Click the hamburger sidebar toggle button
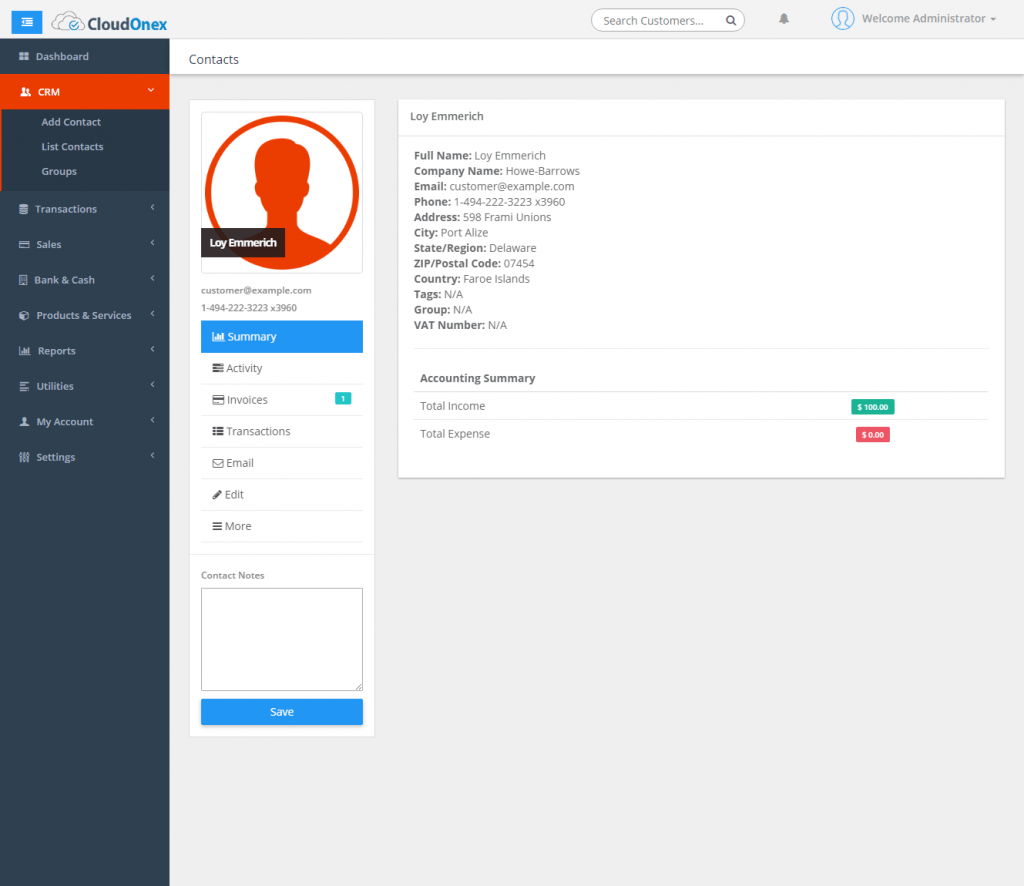 pos(26,21)
